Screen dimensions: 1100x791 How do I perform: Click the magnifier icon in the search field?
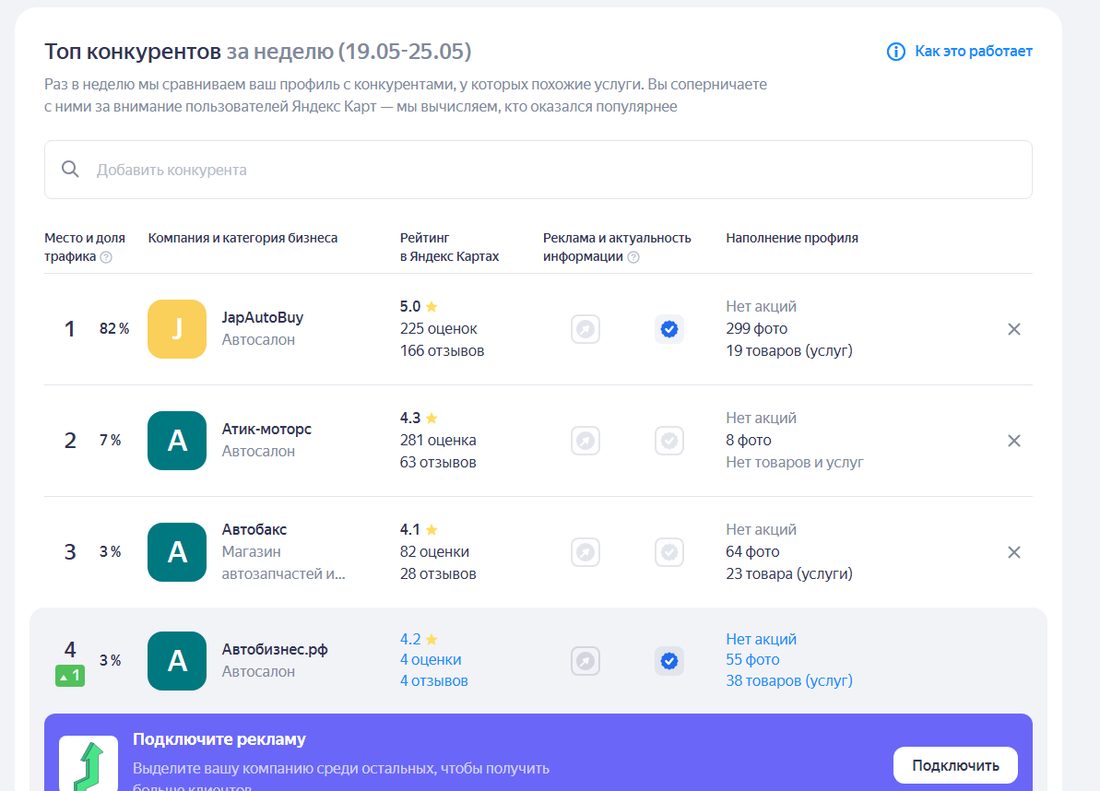(x=70, y=169)
